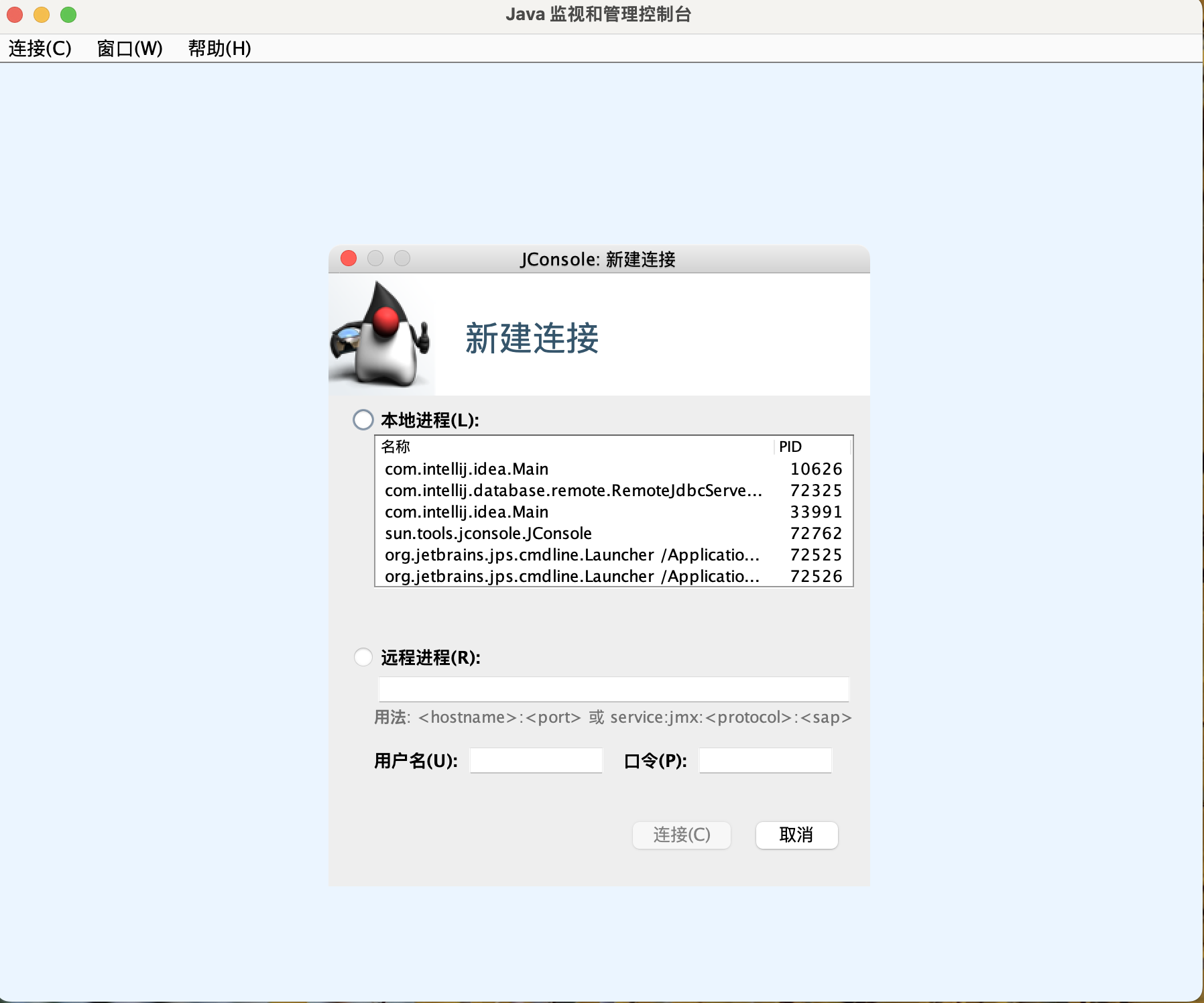Select com.intellij.idea.Main with PID 33991
Image resolution: width=1204 pixels, height=1003 pixels.
(613, 512)
